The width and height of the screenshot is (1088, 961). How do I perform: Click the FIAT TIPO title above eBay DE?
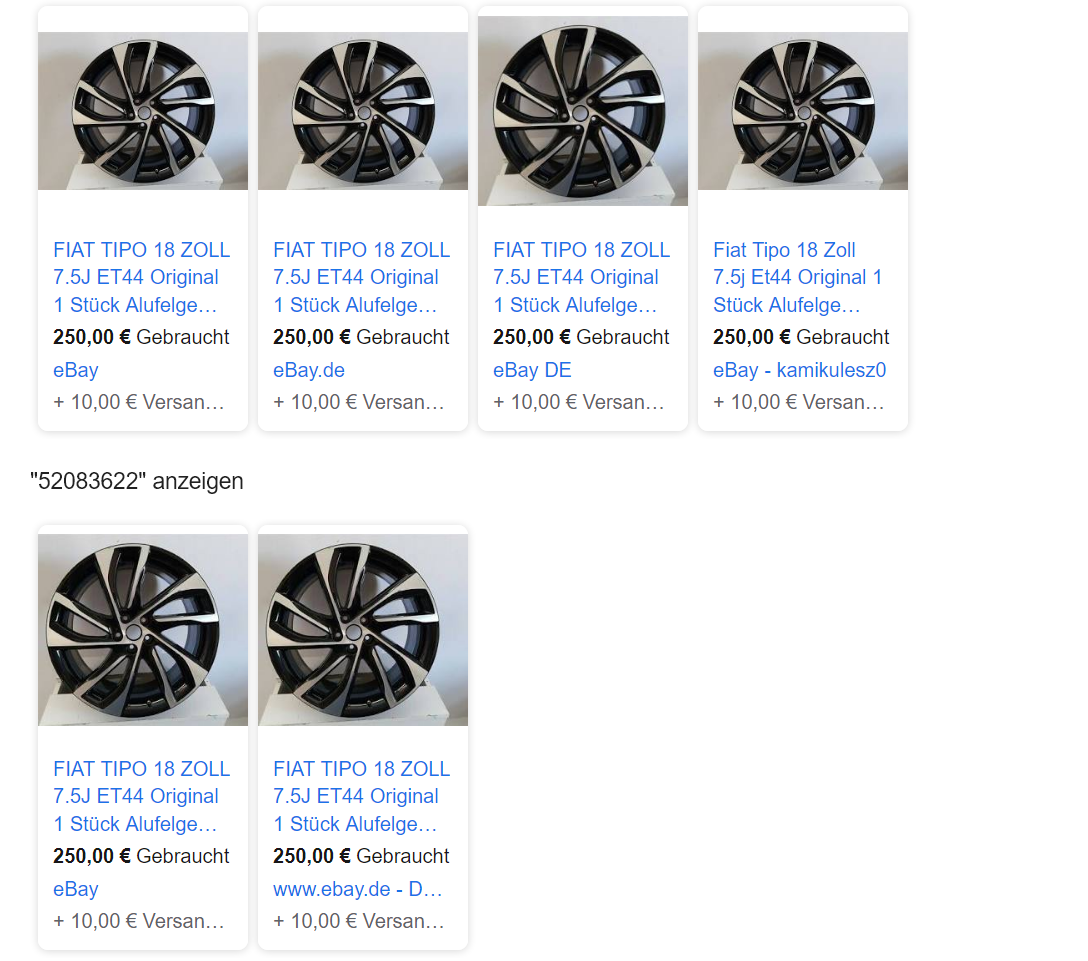click(581, 277)
